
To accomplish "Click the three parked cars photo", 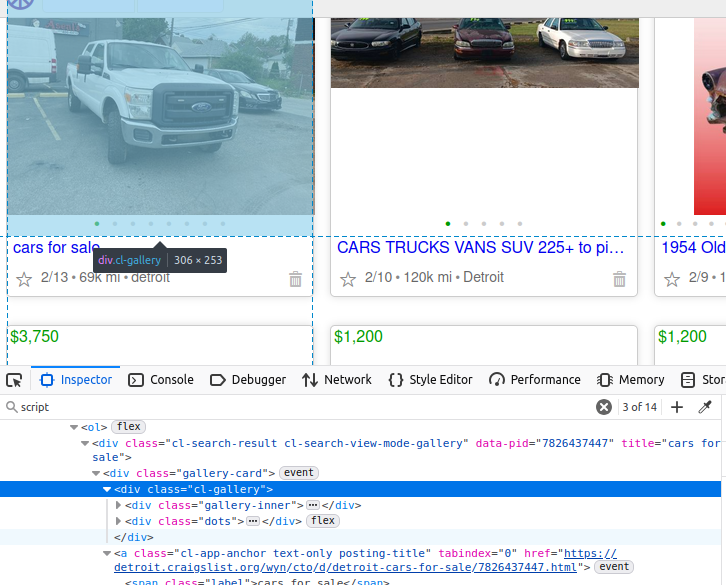I will (485, 53).
